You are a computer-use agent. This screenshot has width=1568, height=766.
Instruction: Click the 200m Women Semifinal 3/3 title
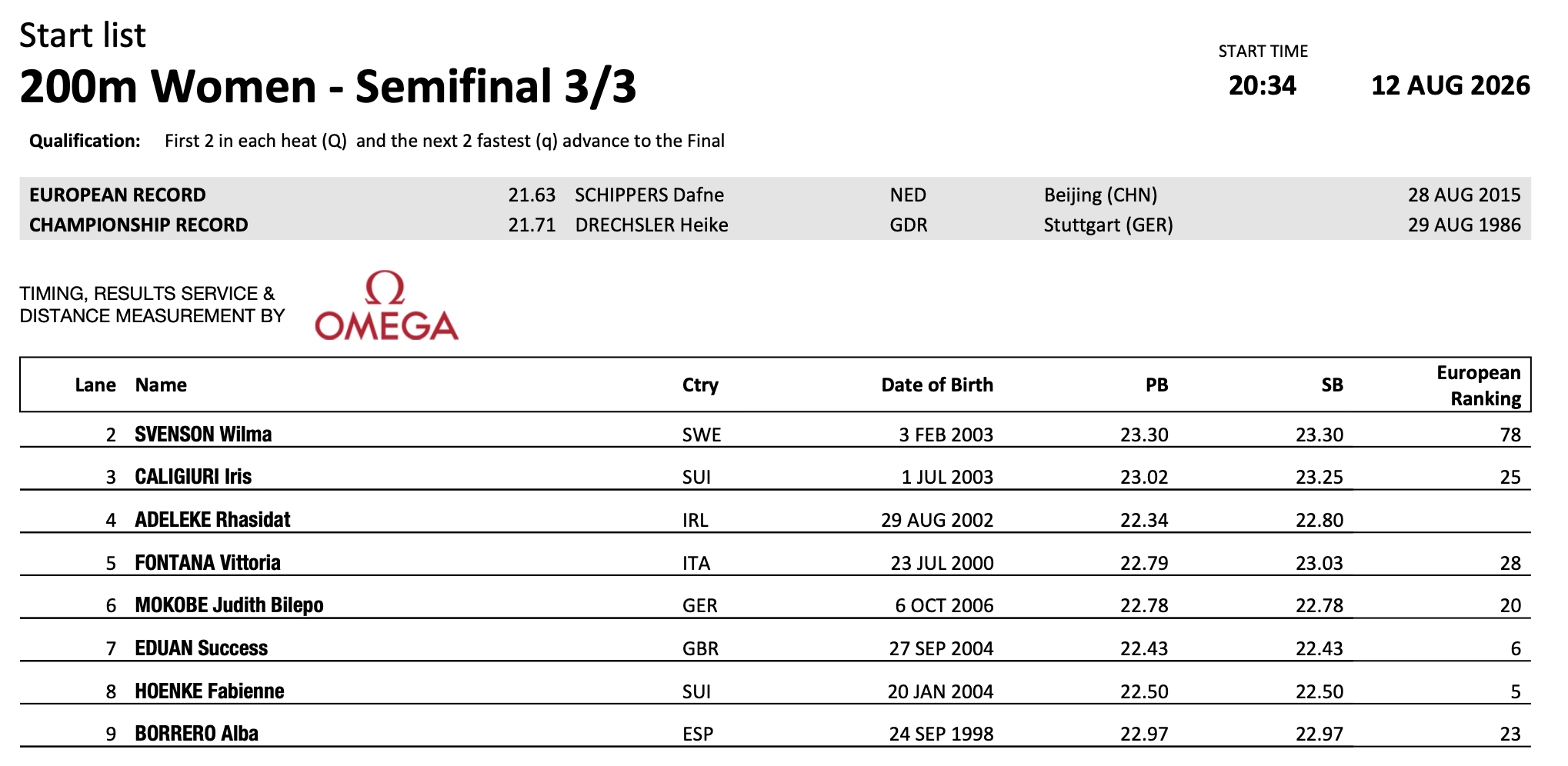tap(328, 86)
